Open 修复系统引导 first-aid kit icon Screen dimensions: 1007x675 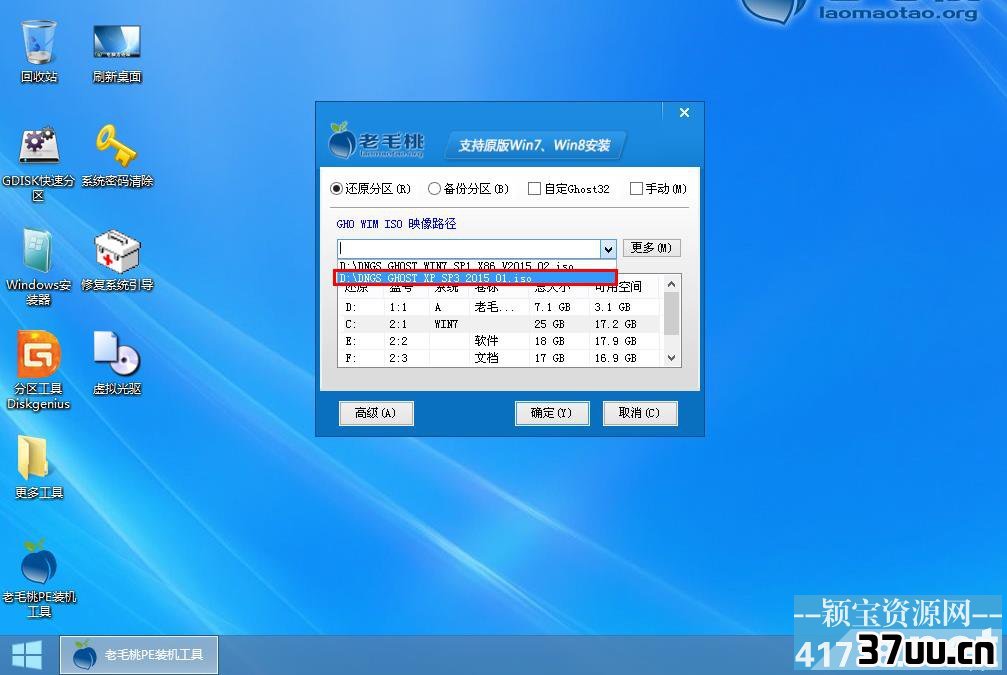pos(117,260)
